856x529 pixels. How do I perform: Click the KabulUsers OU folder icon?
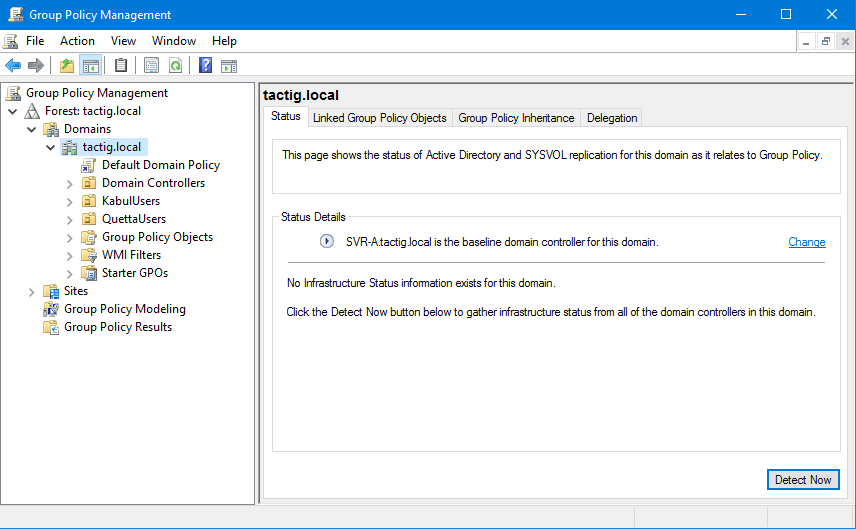89,201
